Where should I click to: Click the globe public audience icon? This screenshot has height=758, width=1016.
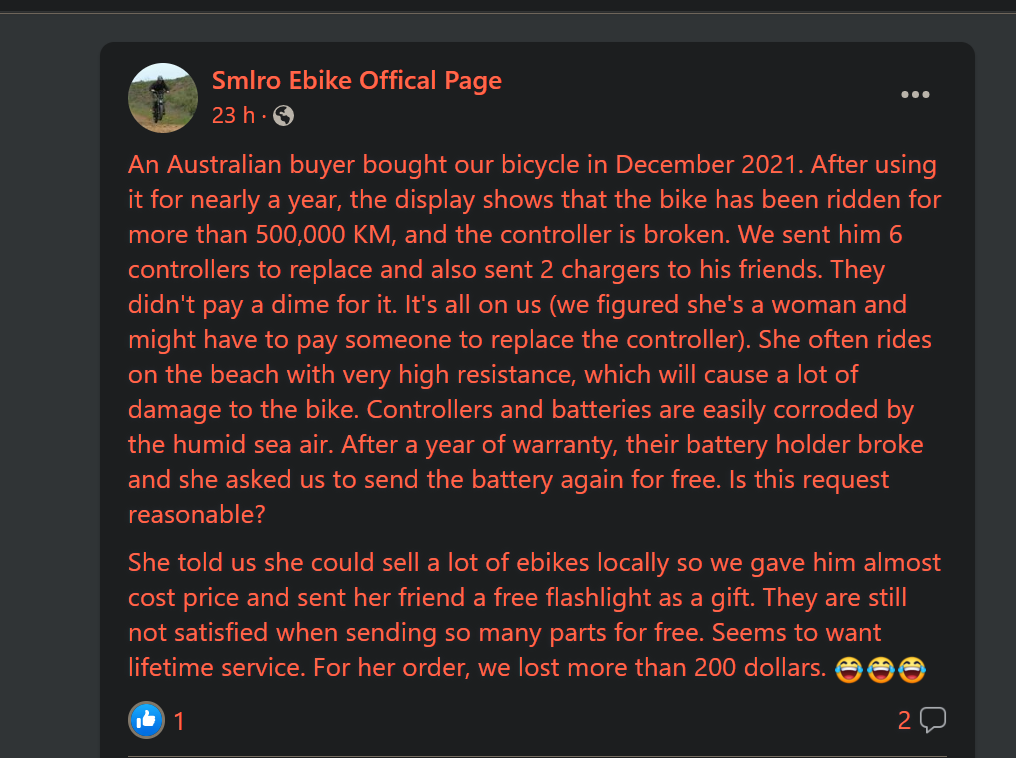pos(283,116)
